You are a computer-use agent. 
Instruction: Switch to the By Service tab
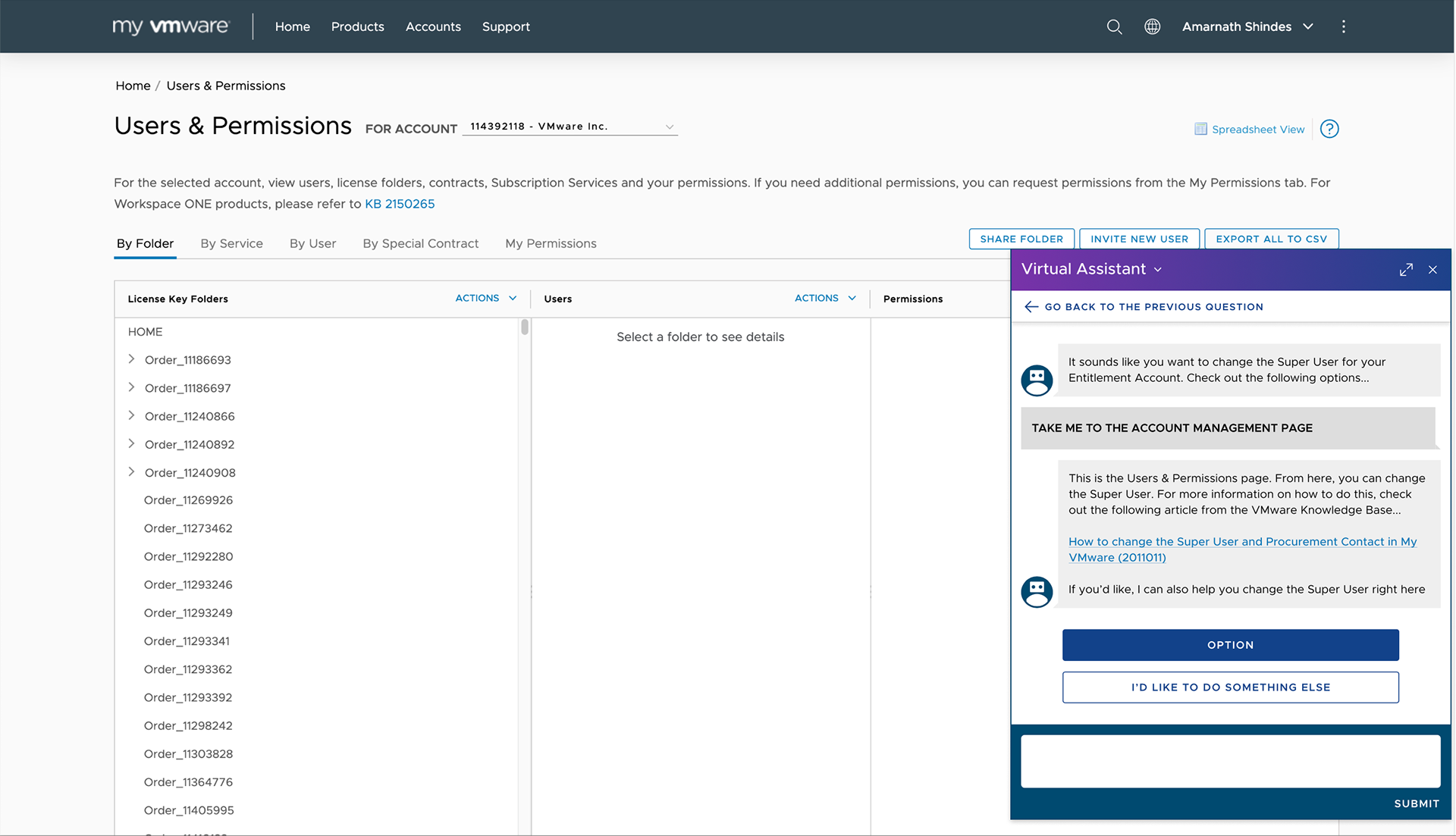click(x=231, y=243)
